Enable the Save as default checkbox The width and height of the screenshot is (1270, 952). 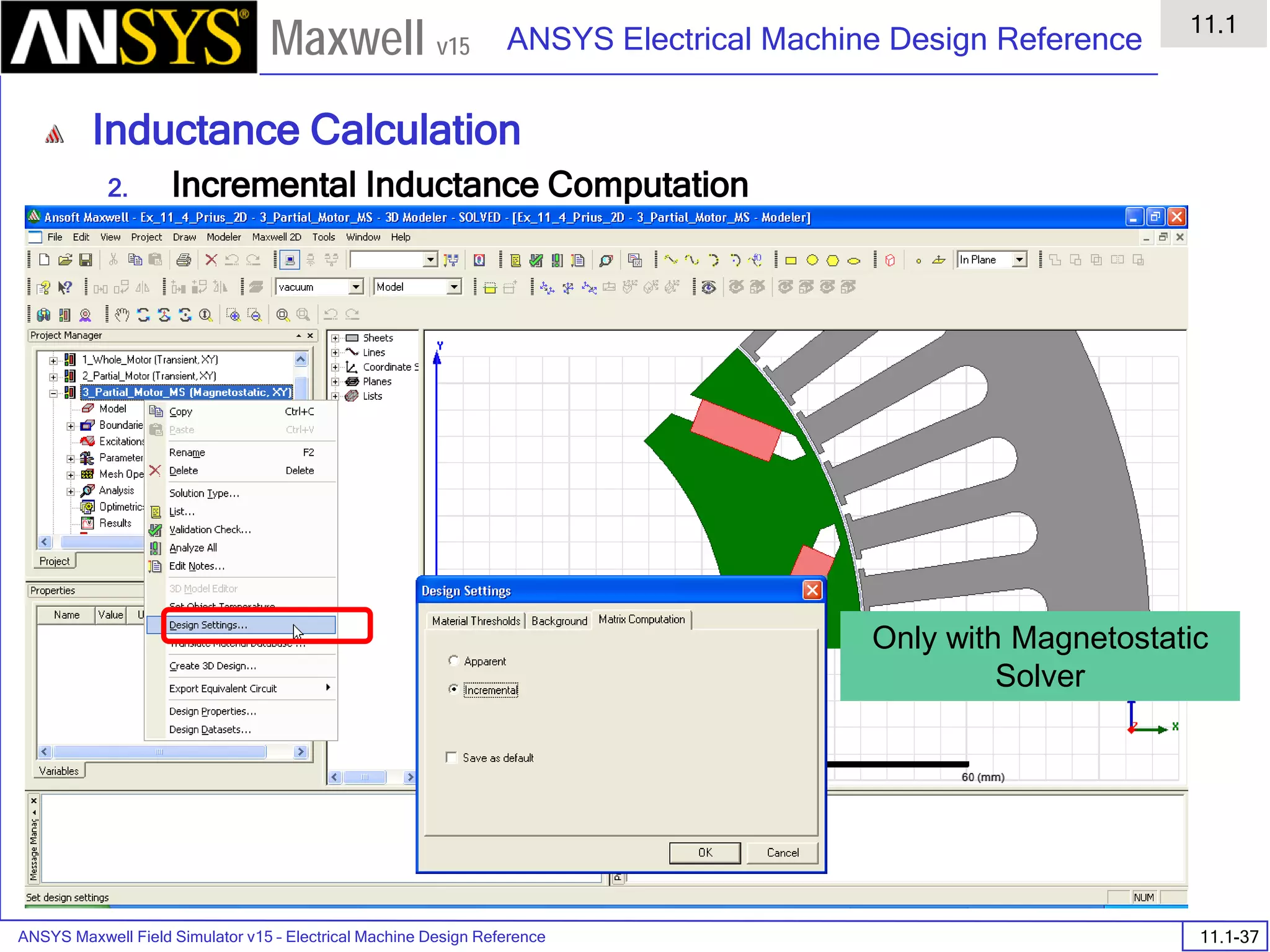[451, 757]
